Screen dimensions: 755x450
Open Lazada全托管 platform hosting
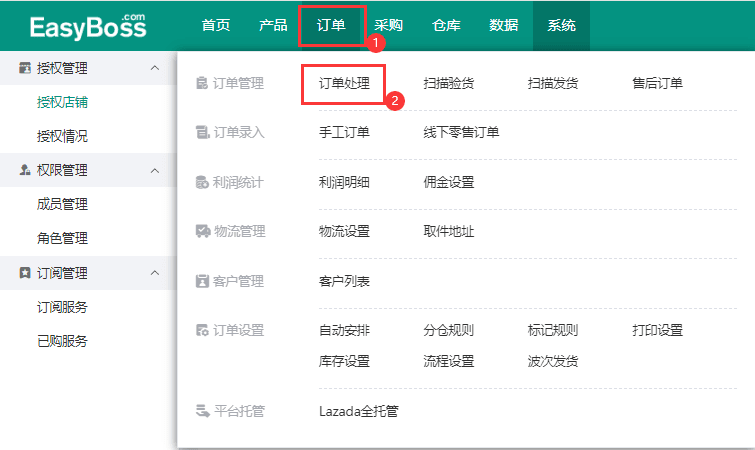tap(358, 411)
